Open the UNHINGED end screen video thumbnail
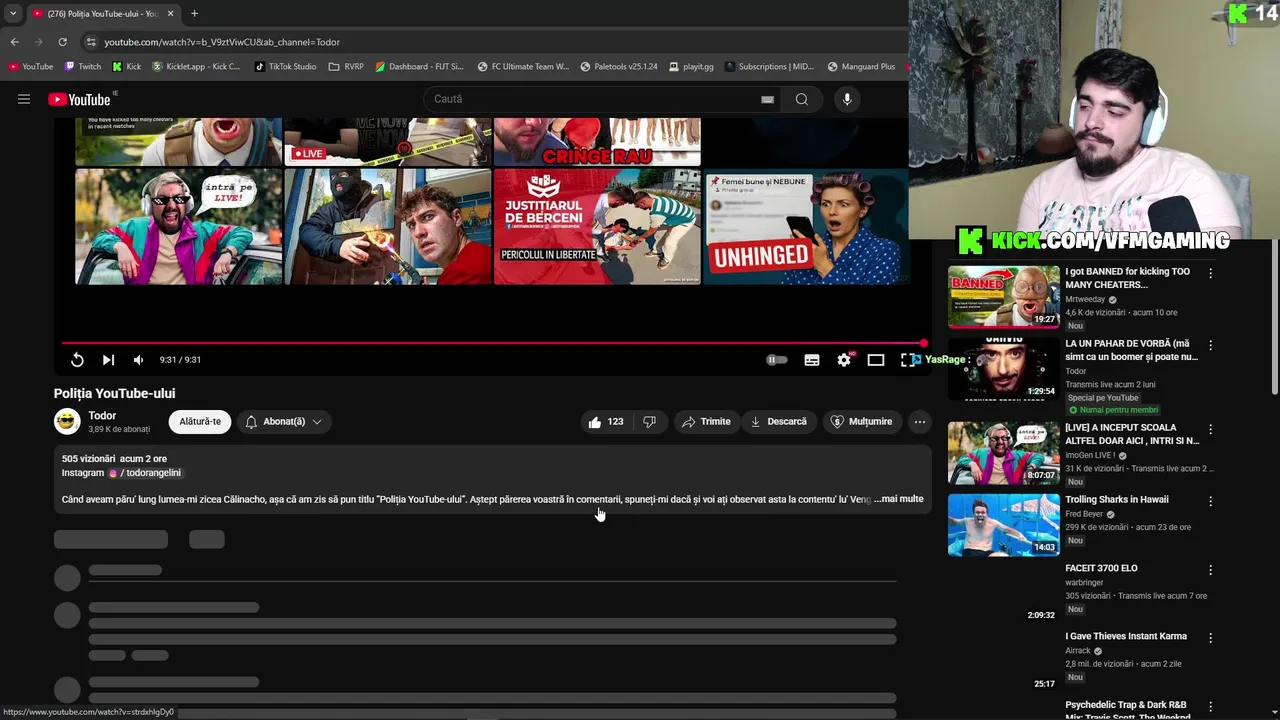Image resolution: width=1280 pixels, height=720 pixels. click(x=806, y=226)
